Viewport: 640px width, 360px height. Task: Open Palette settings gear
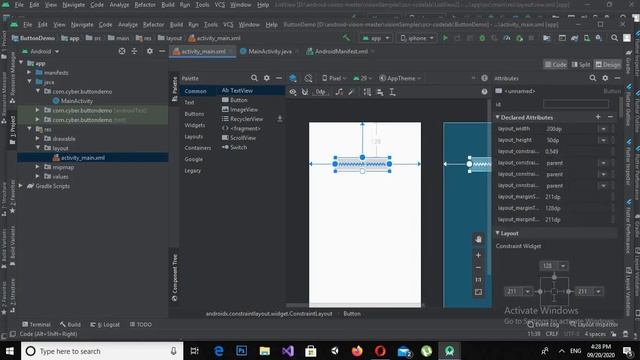click(267, 78)
